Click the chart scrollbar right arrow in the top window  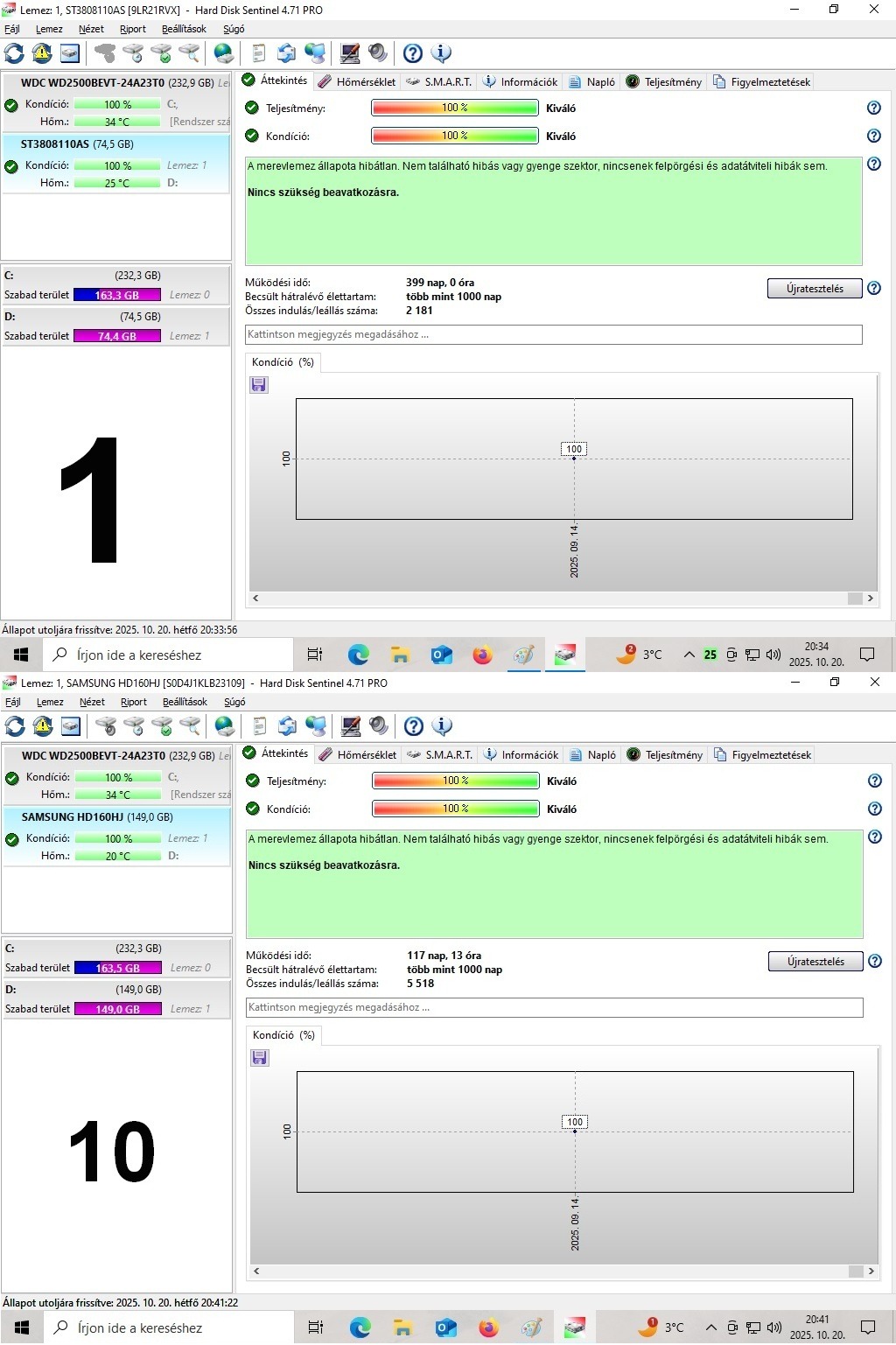[x=870, y=599]
